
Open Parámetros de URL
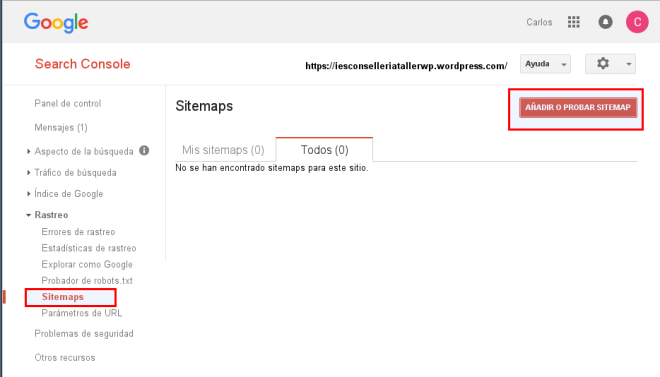[x=82, y=313]
